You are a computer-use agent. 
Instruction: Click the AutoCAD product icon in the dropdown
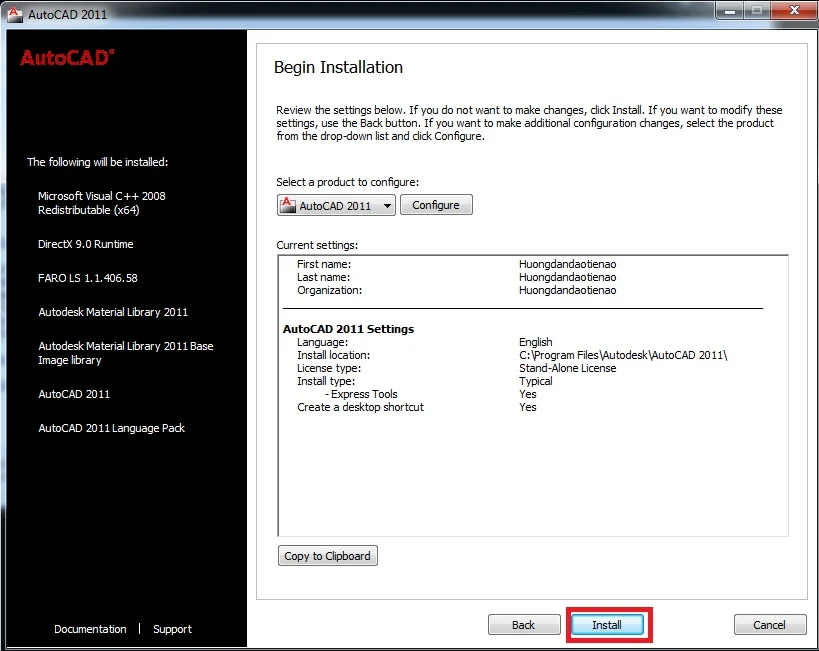[x=288, y=205]
